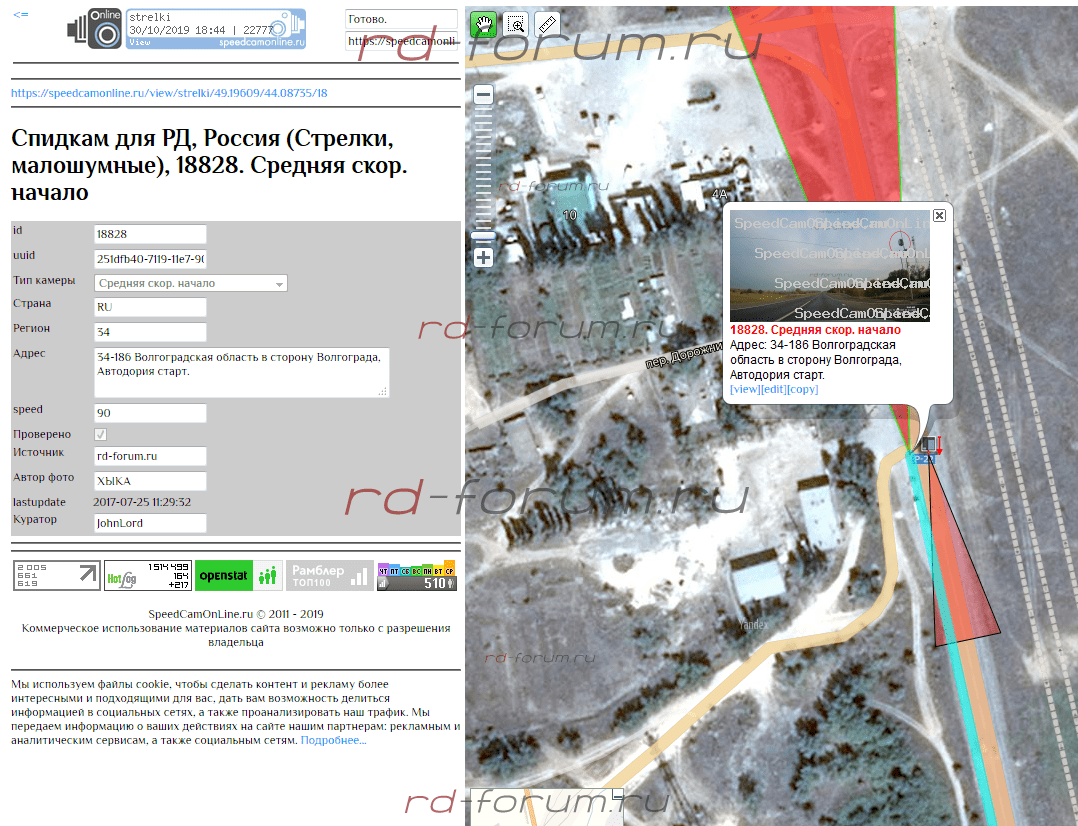Select the ruler measurement tool

coord(547,25)
